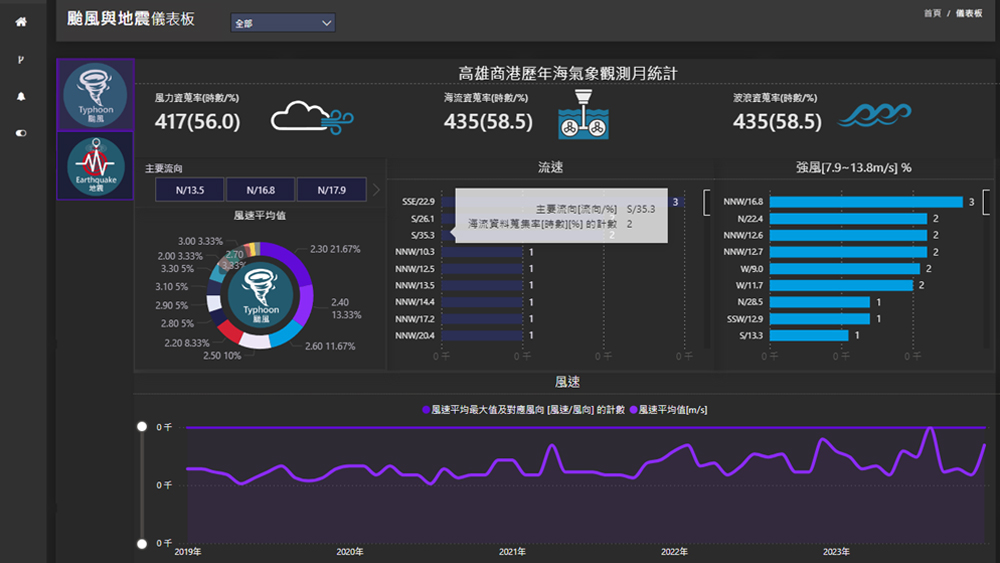The height and width of the screenshot is (563, 1000).
Task: Select the Earthquake 地震 tile
Action: (95, 166)
